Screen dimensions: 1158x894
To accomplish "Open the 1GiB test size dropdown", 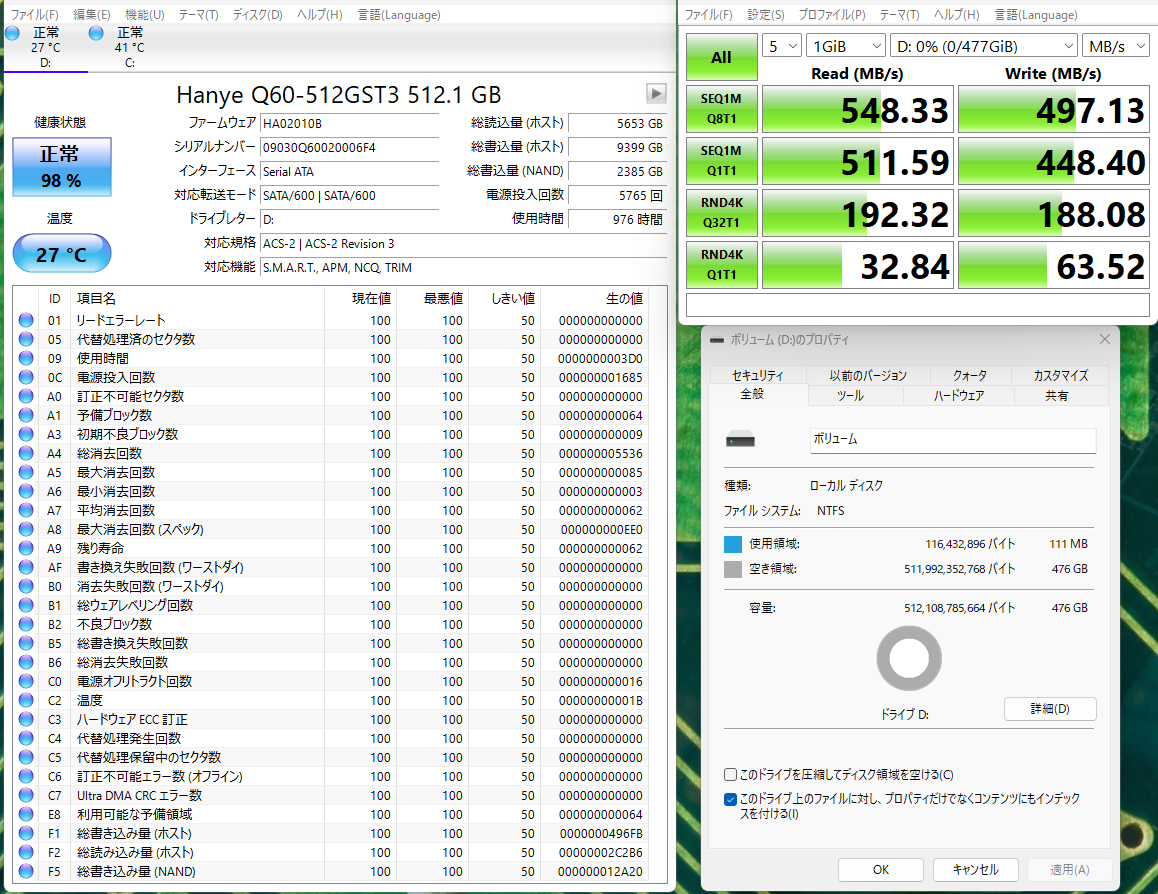I will pos(846,46).
